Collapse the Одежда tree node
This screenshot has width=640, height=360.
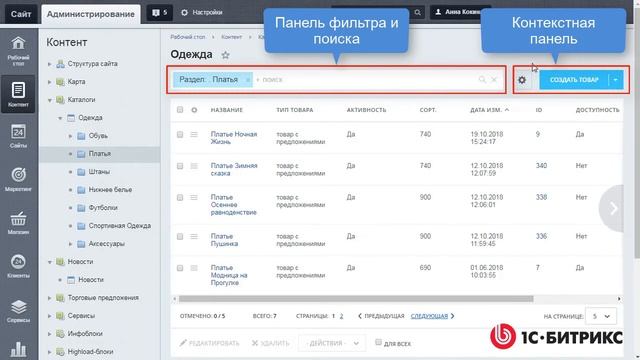pos(60,118)
